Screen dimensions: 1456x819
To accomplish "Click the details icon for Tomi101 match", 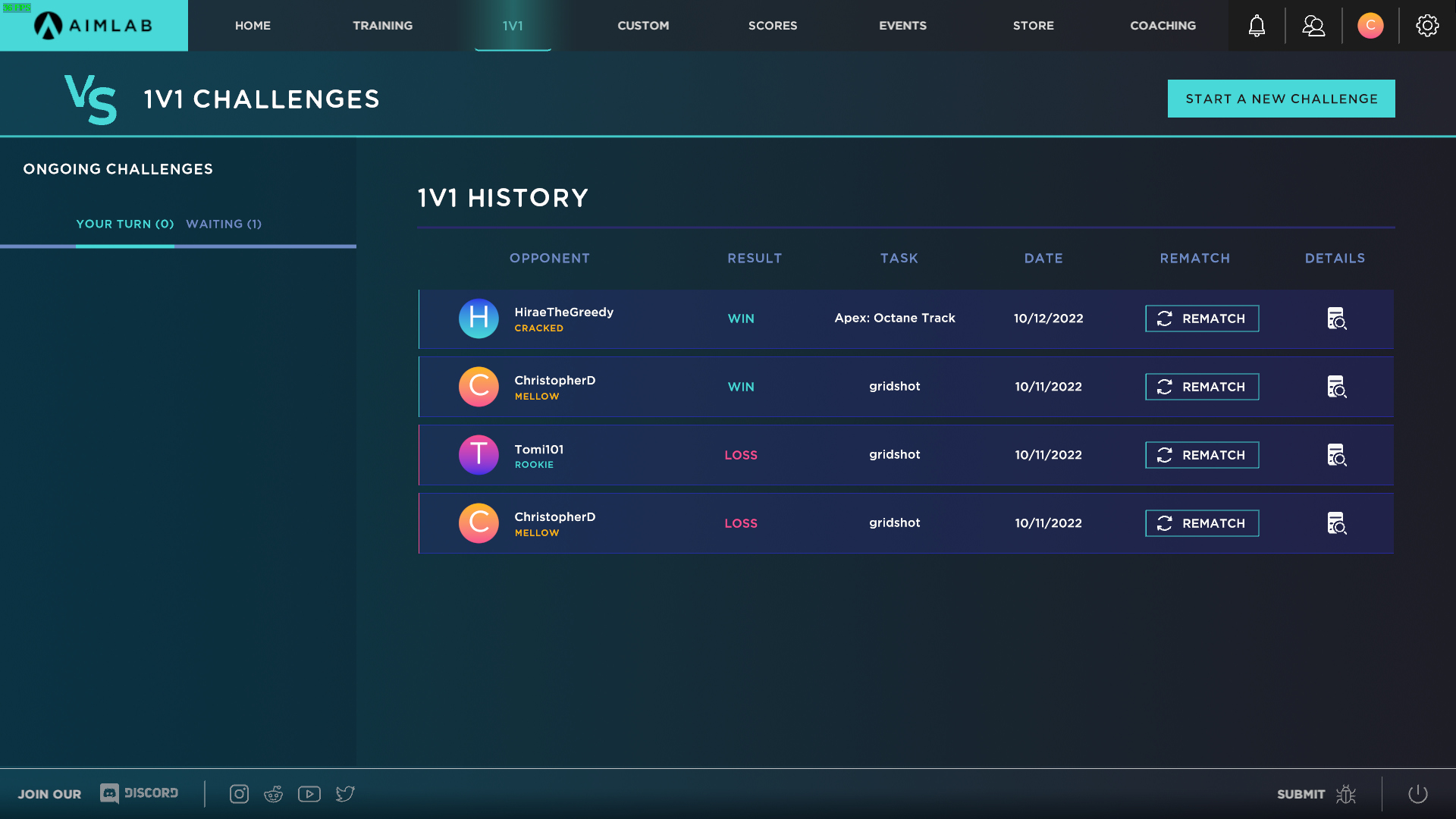I will coord(1335,454).
